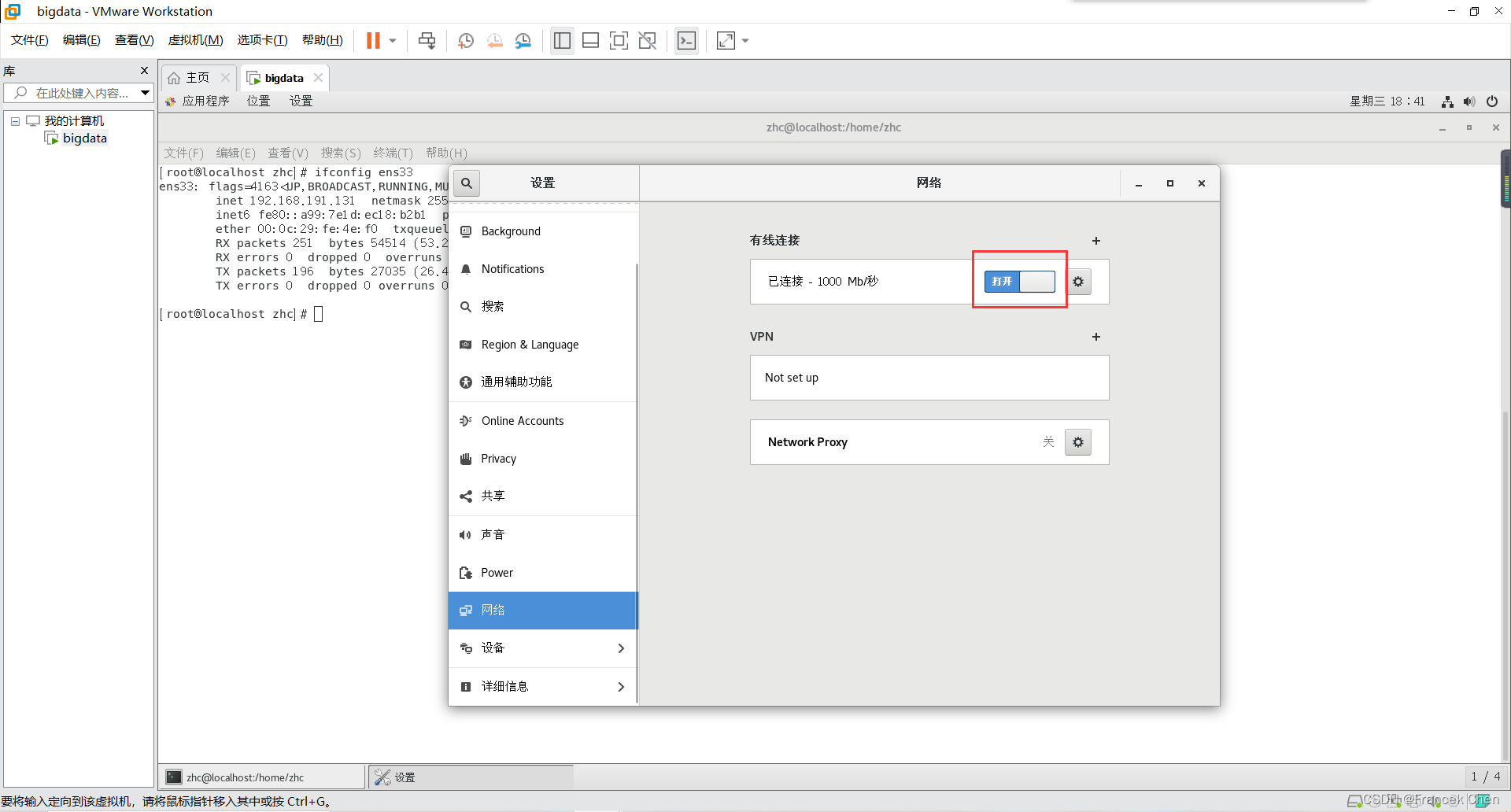The width and height of the screenshot is (1511, 812).
Task: Click the settings sidebar scrollbar
Action: point(637,482)
